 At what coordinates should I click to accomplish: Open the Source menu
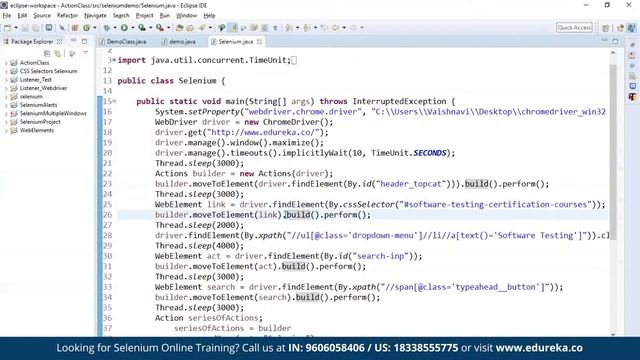click(42, 16)
